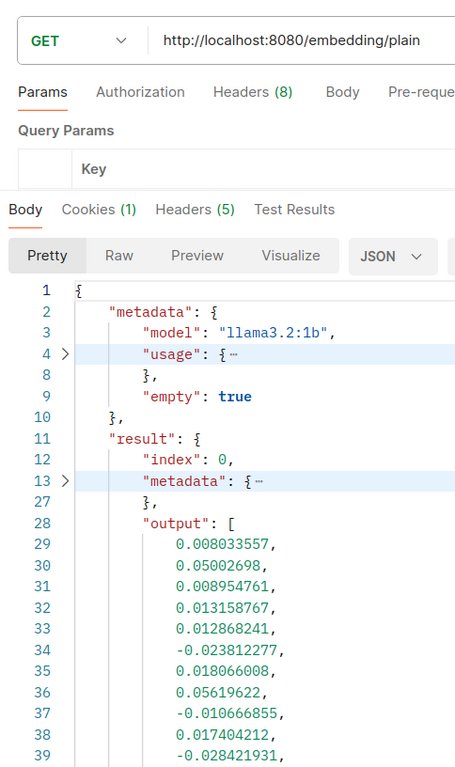Click the value 0.05619622

218,692
